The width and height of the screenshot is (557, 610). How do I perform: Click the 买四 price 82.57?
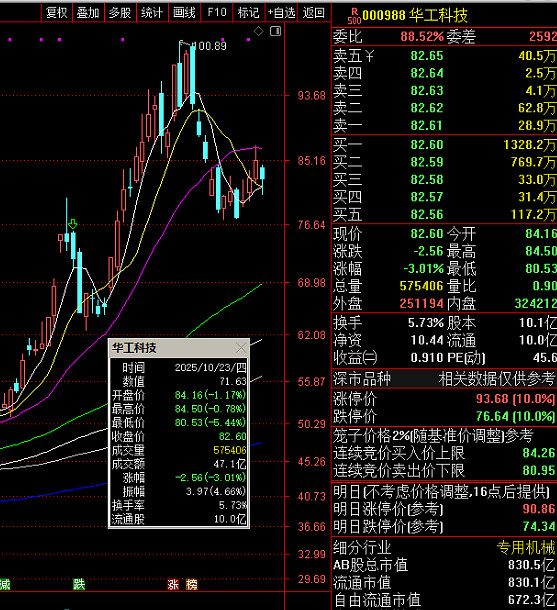[x=427, y=197]
